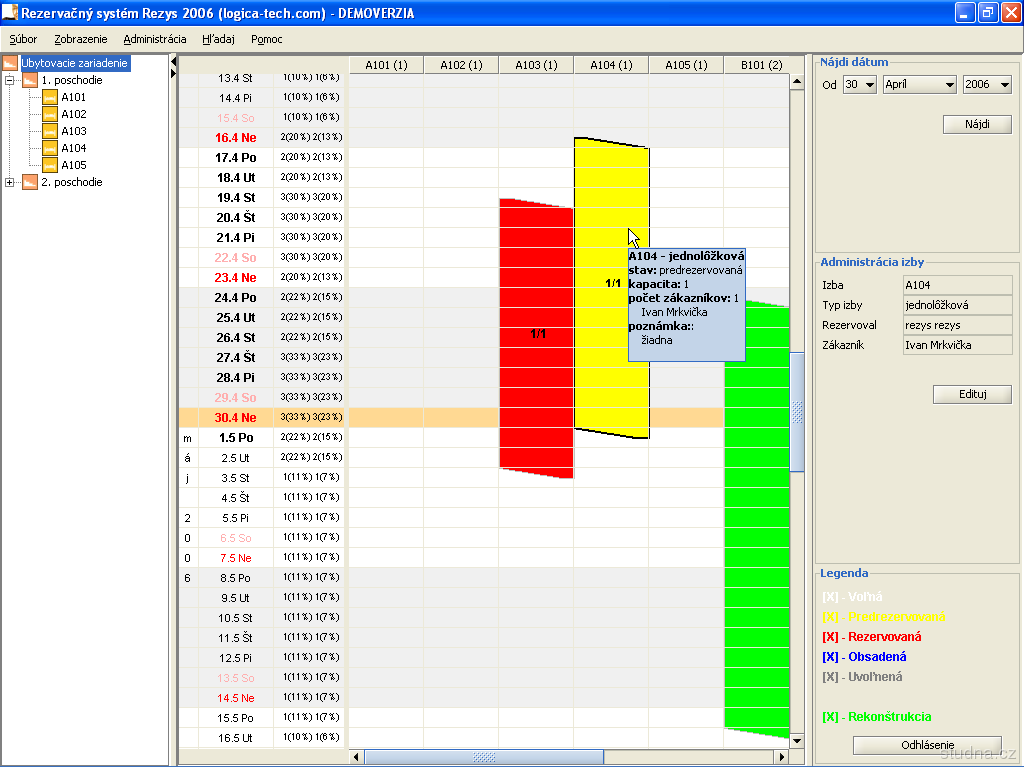1024x767 pixels.
Task: Select the A103 room bed icon
Action: [x=50, y=131]
